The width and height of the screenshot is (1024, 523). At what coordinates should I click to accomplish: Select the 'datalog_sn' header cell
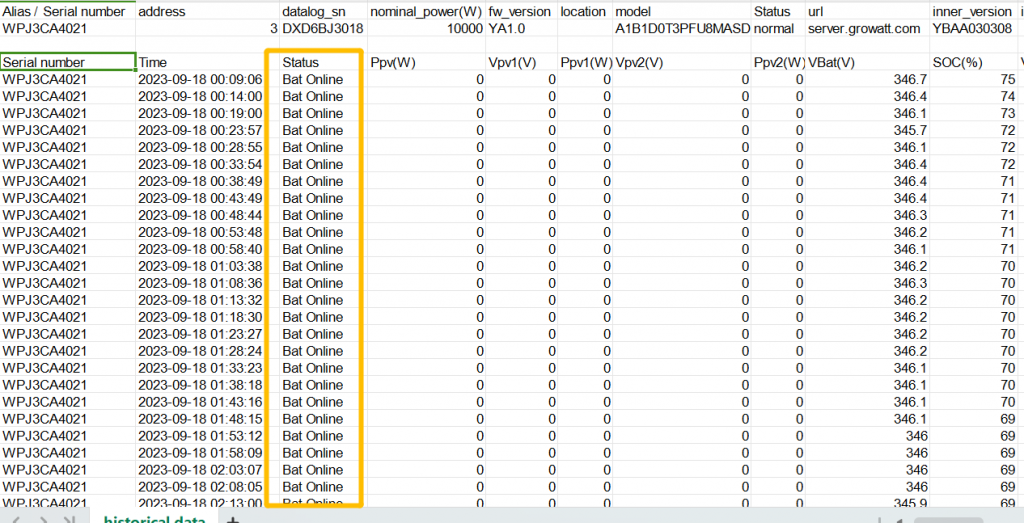tap(323, 12)
